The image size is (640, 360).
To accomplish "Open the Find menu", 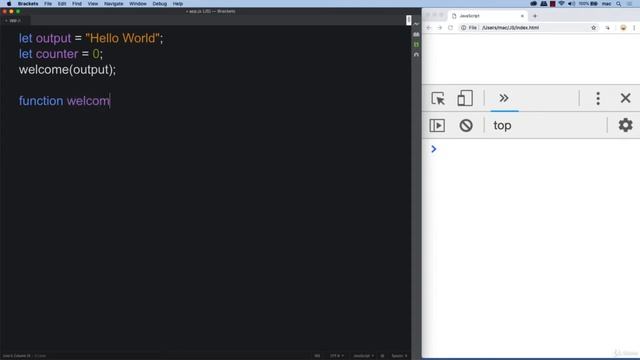I will point(77,4).
